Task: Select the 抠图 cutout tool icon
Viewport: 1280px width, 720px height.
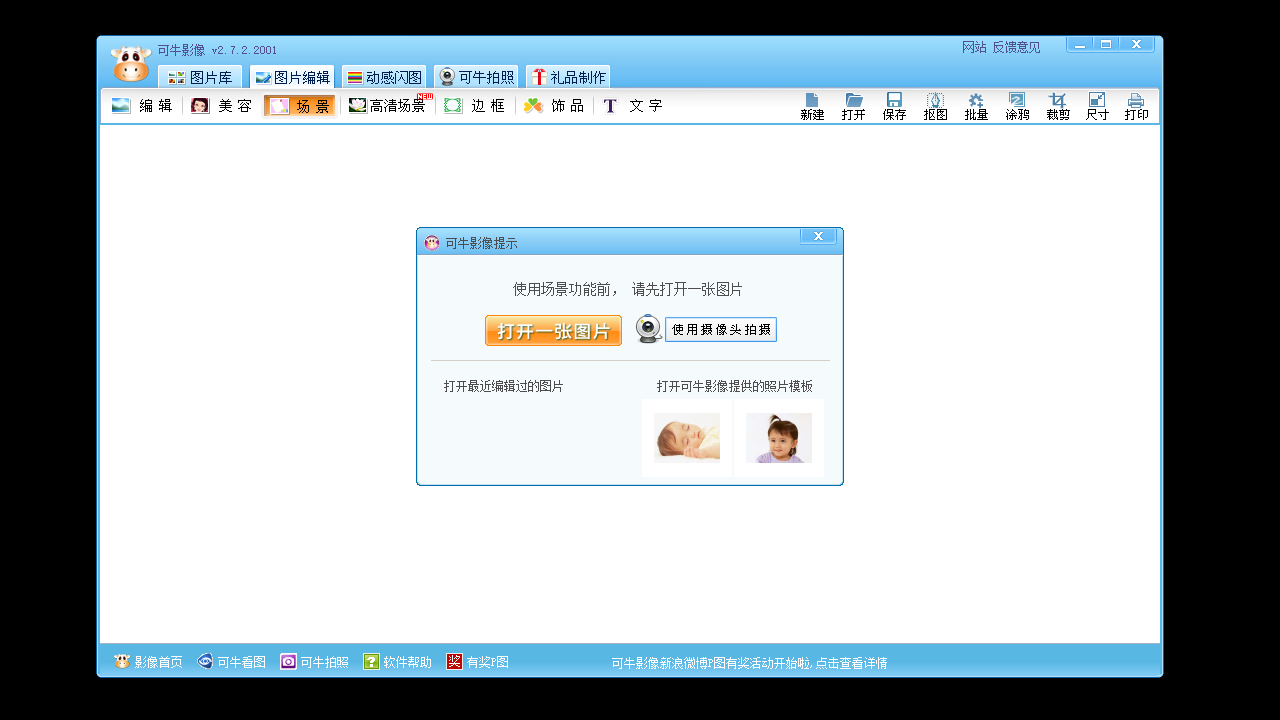Action: [934, 105]
